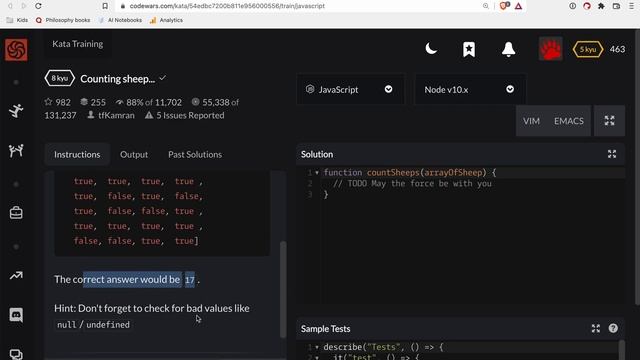Open the browser extensions puzzle icon
The width and height of the screenshot is (640, 360).
coord(601,6)
